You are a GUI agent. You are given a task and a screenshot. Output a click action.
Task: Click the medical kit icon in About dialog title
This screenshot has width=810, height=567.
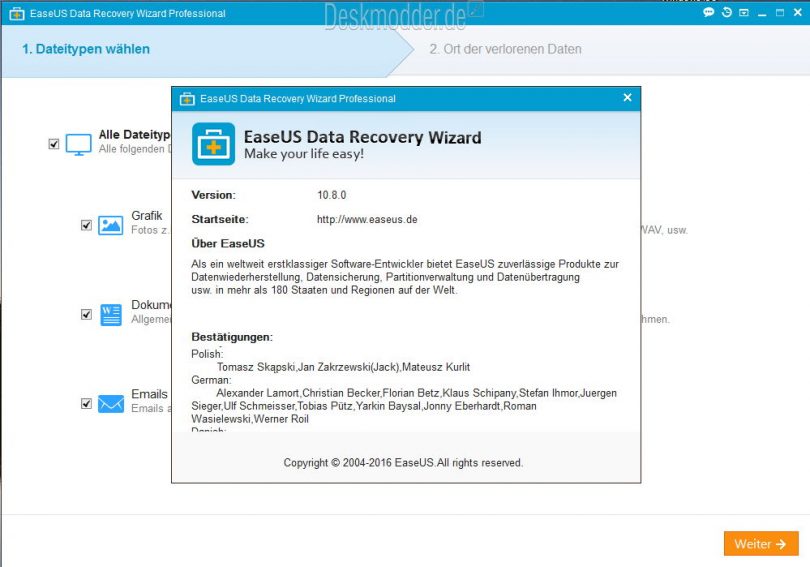tap(186, 99)
